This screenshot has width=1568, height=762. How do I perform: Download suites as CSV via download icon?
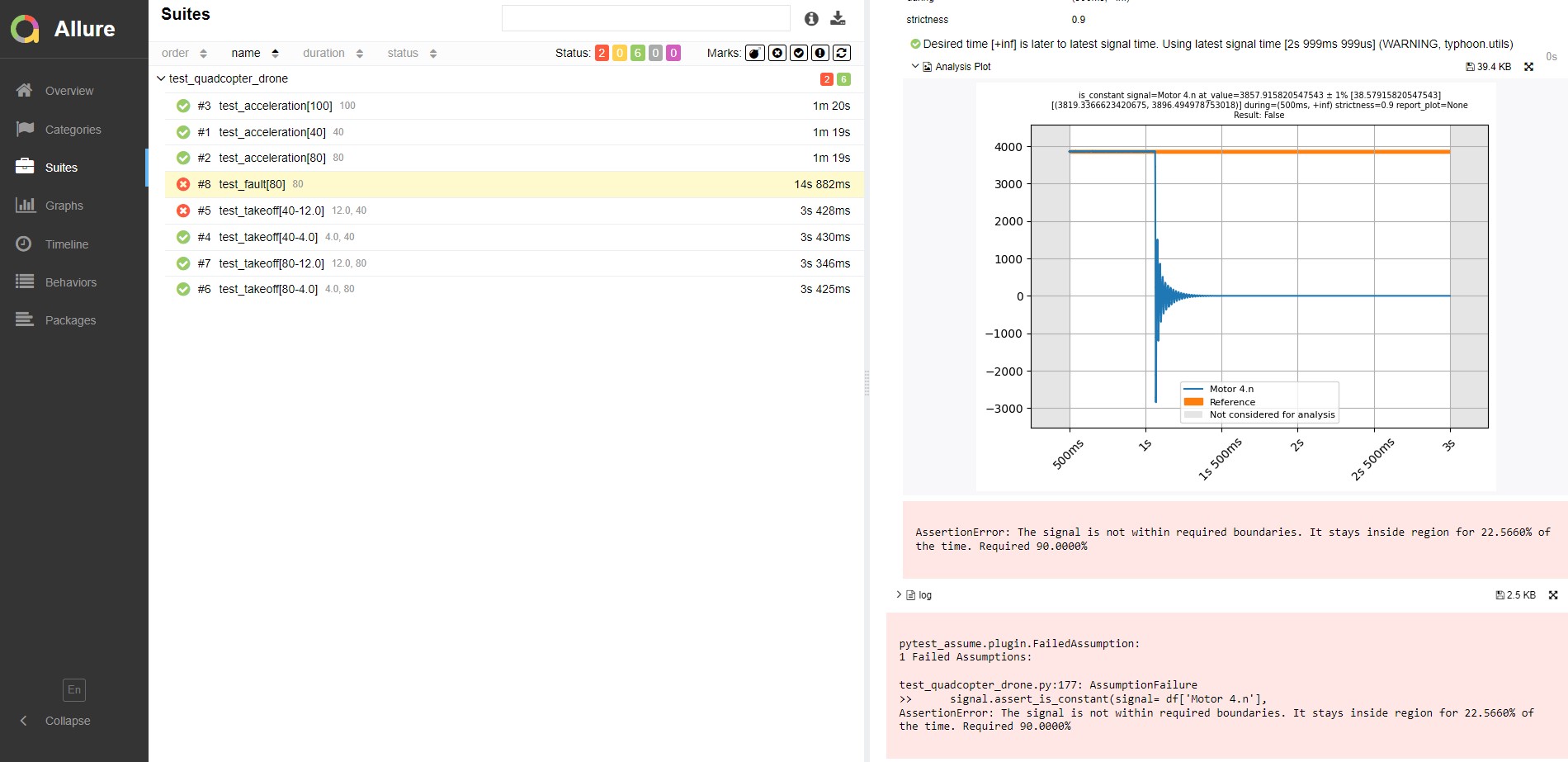pos(838,18)
